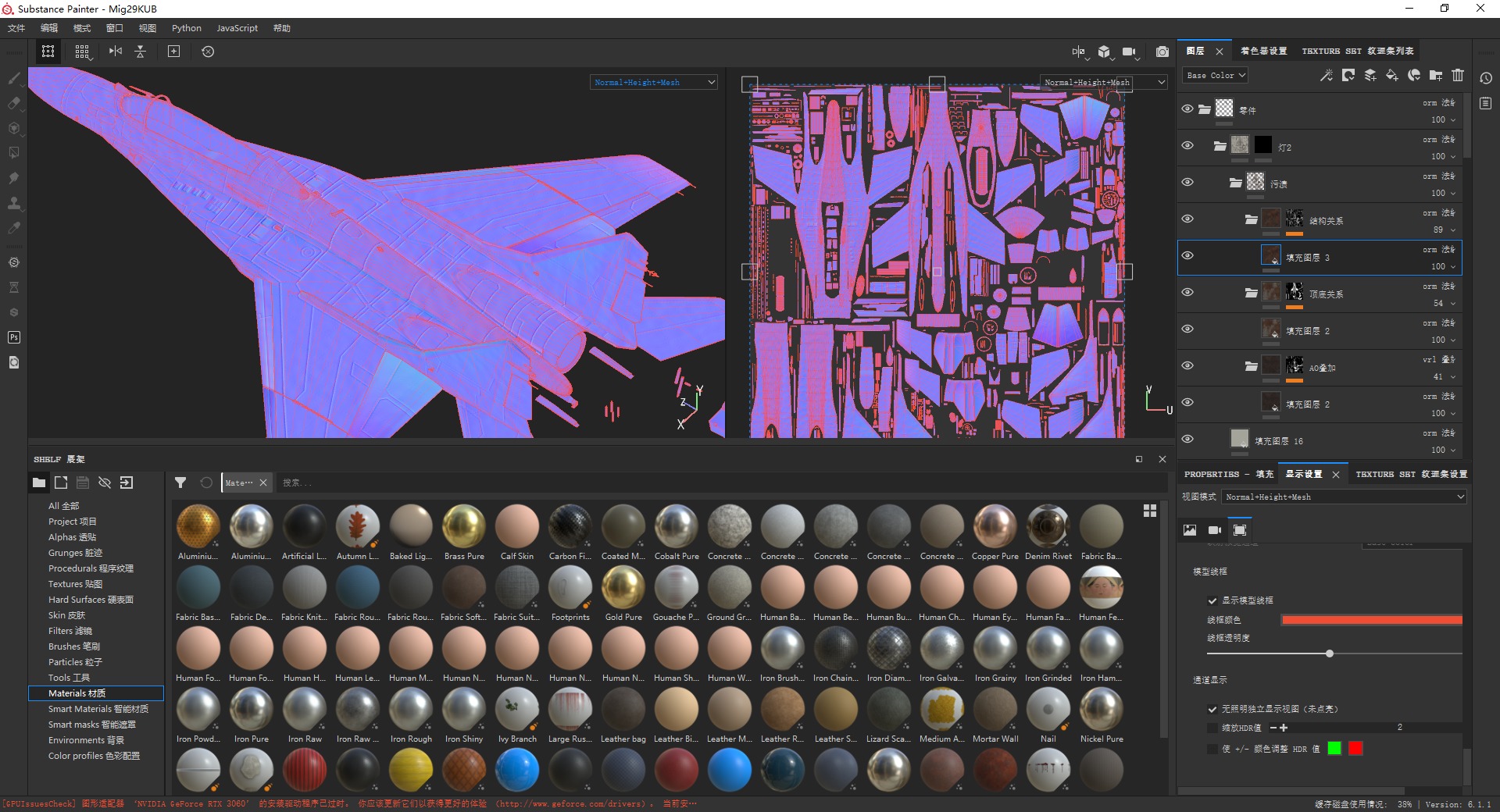Open the 文件 menu
1500x812 pixels.
16,28
